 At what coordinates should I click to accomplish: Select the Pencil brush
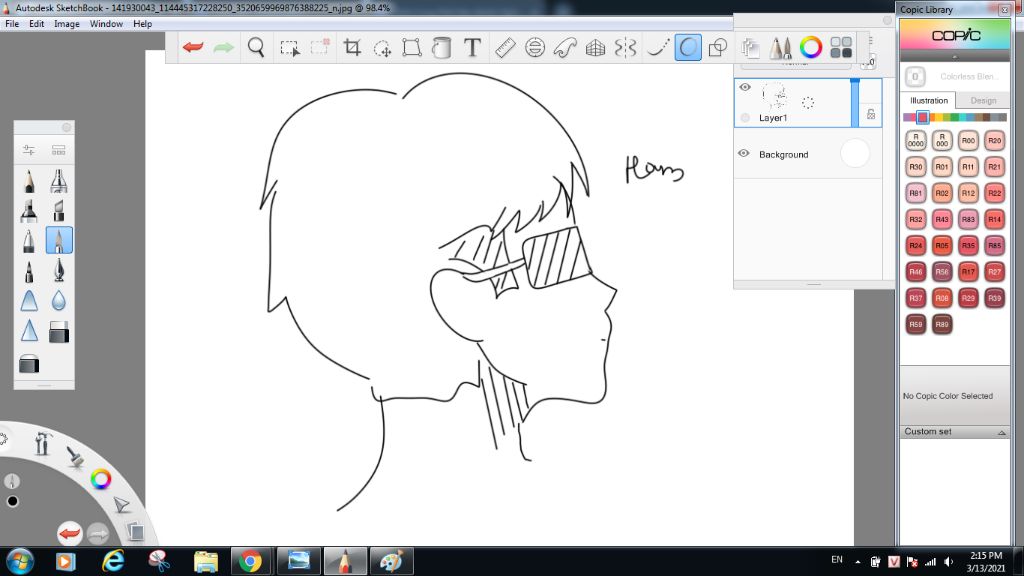pyautogui.click(x=29, y=181)
